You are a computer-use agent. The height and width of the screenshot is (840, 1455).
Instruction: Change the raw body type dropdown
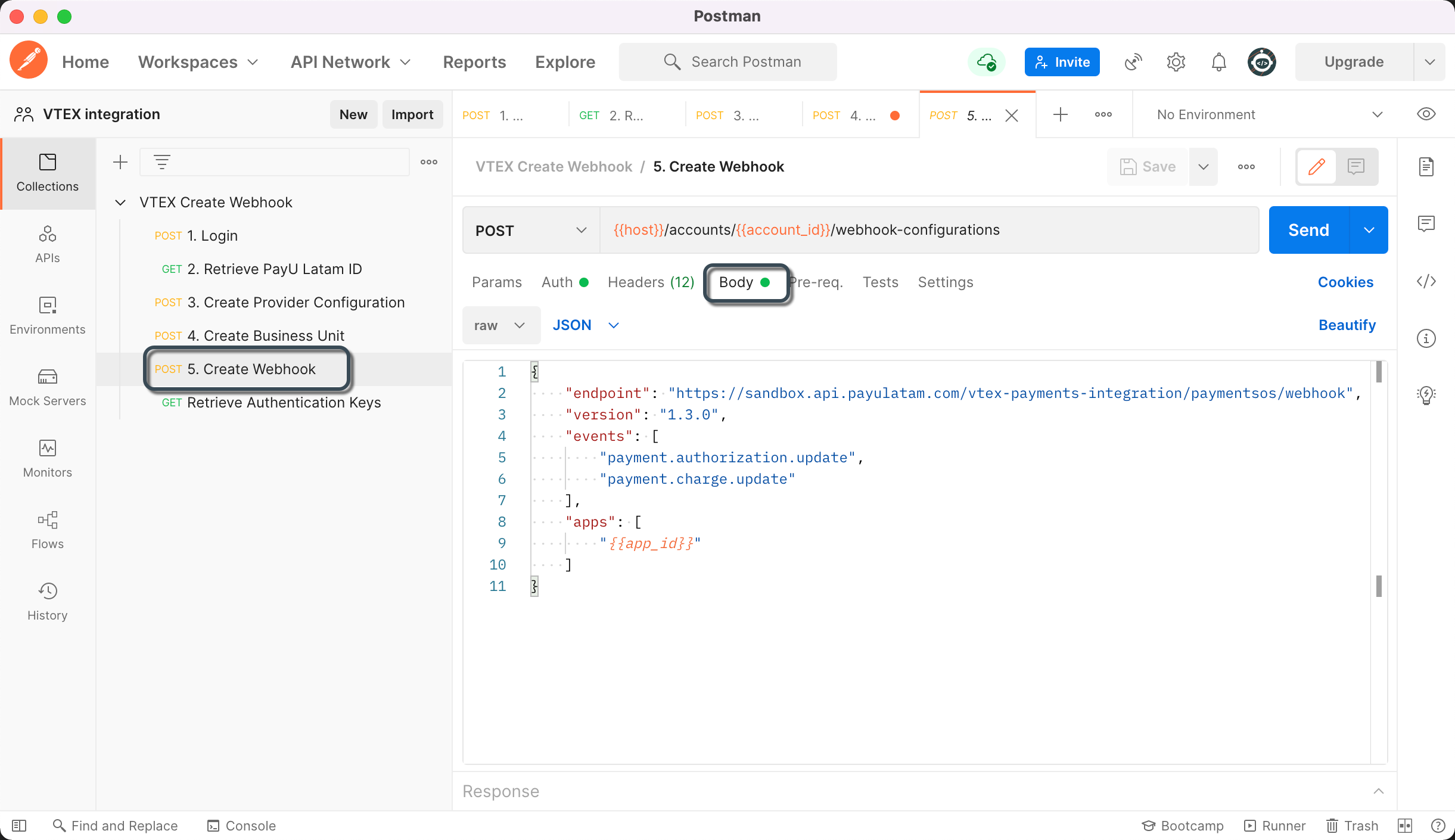click(x=500, y=325)
